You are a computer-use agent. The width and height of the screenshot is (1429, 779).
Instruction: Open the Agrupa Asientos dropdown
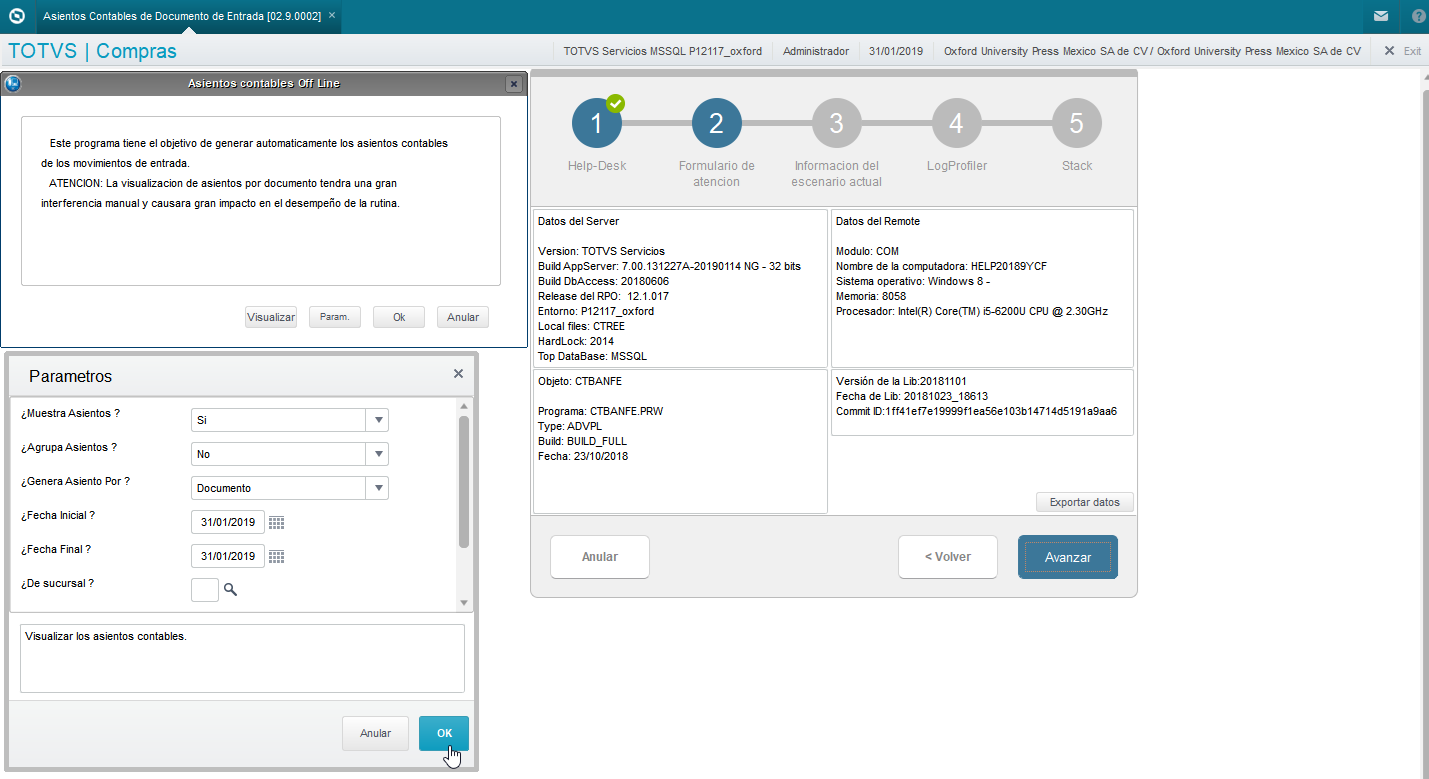click(x=378, y=454)
